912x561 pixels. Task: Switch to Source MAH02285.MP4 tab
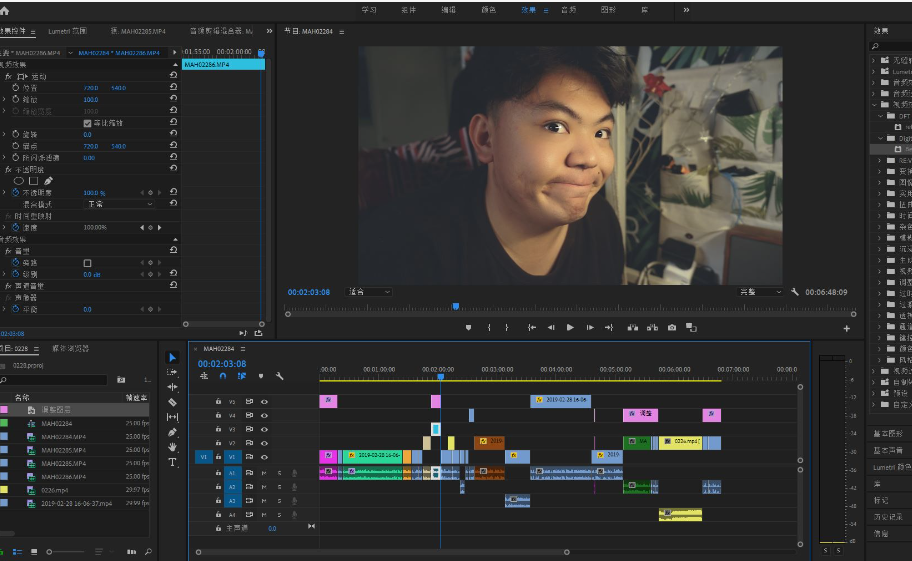point(138,31)
